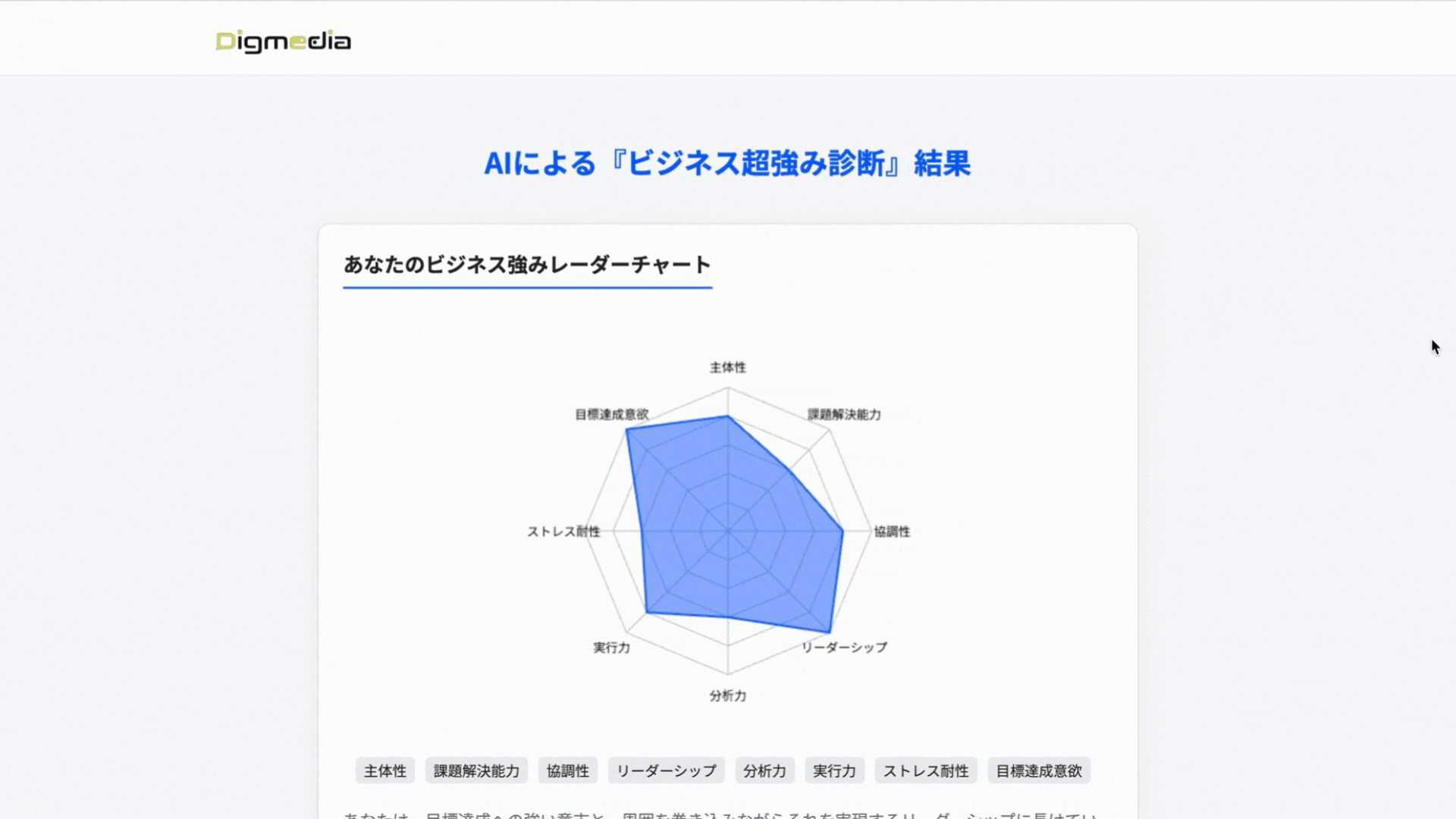Click the page title AIによる『ビジネス超強み診断』結果
Image resolution: width=1456 pixels, height=819 pixels.
click(x=728, y=164)
